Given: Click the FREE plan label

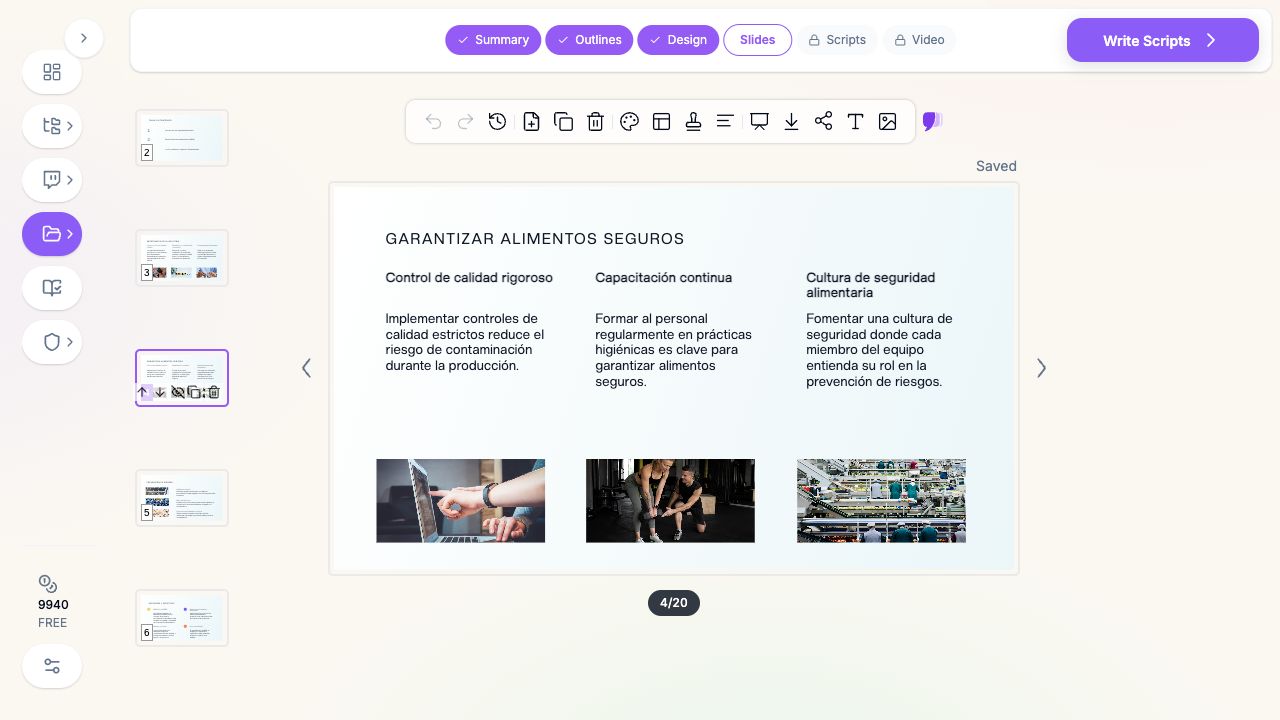Looking at the screenshot, I should (x=53, y=623).
